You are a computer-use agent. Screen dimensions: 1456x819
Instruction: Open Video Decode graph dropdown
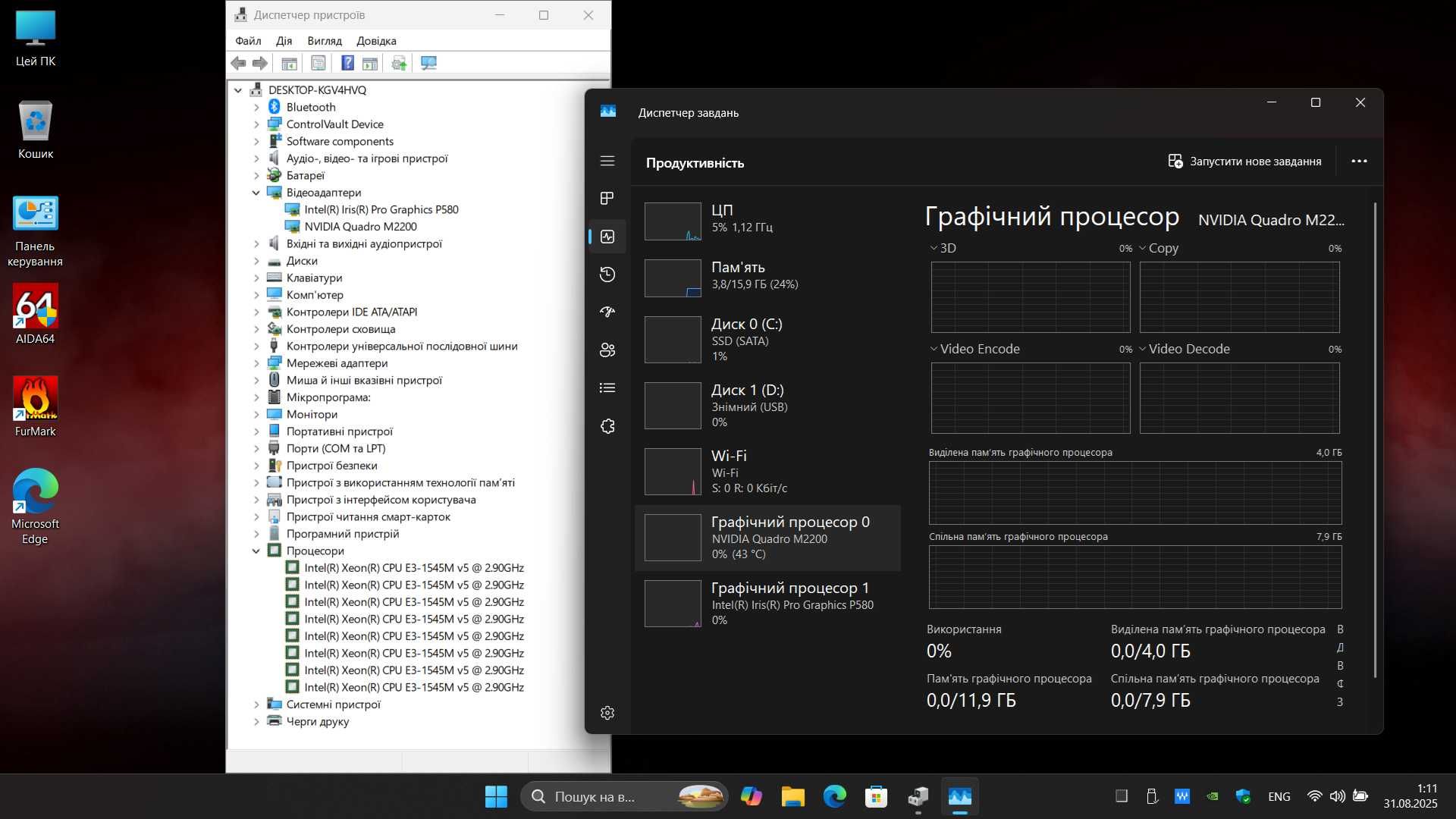1185,349
